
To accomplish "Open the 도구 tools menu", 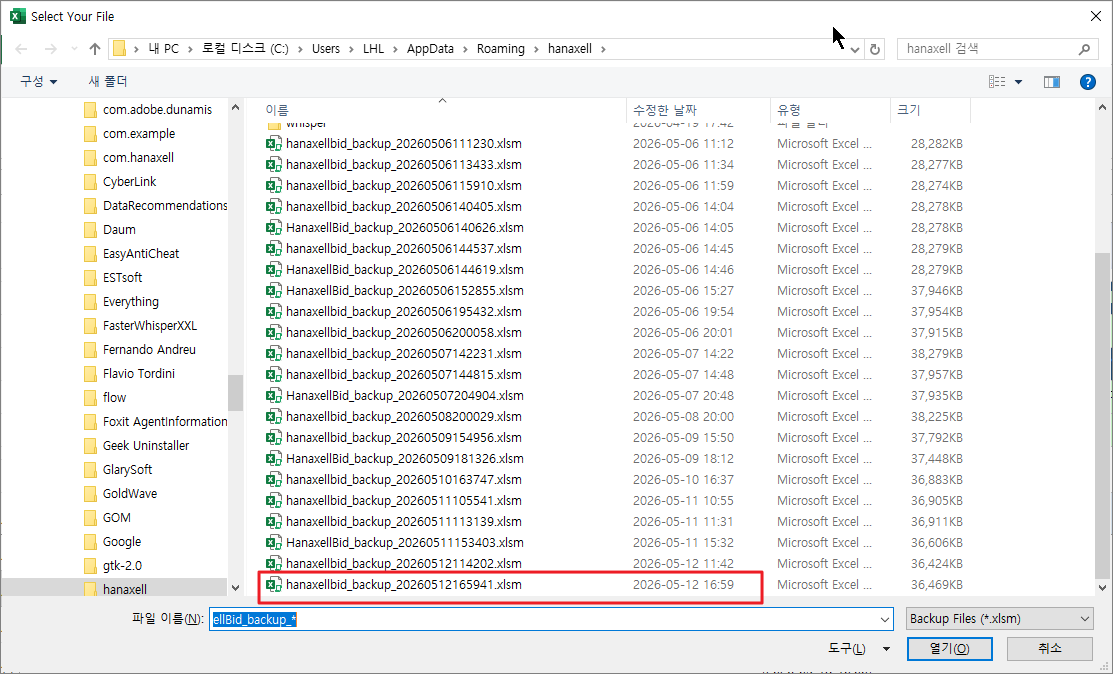I will tap(859, 648).
